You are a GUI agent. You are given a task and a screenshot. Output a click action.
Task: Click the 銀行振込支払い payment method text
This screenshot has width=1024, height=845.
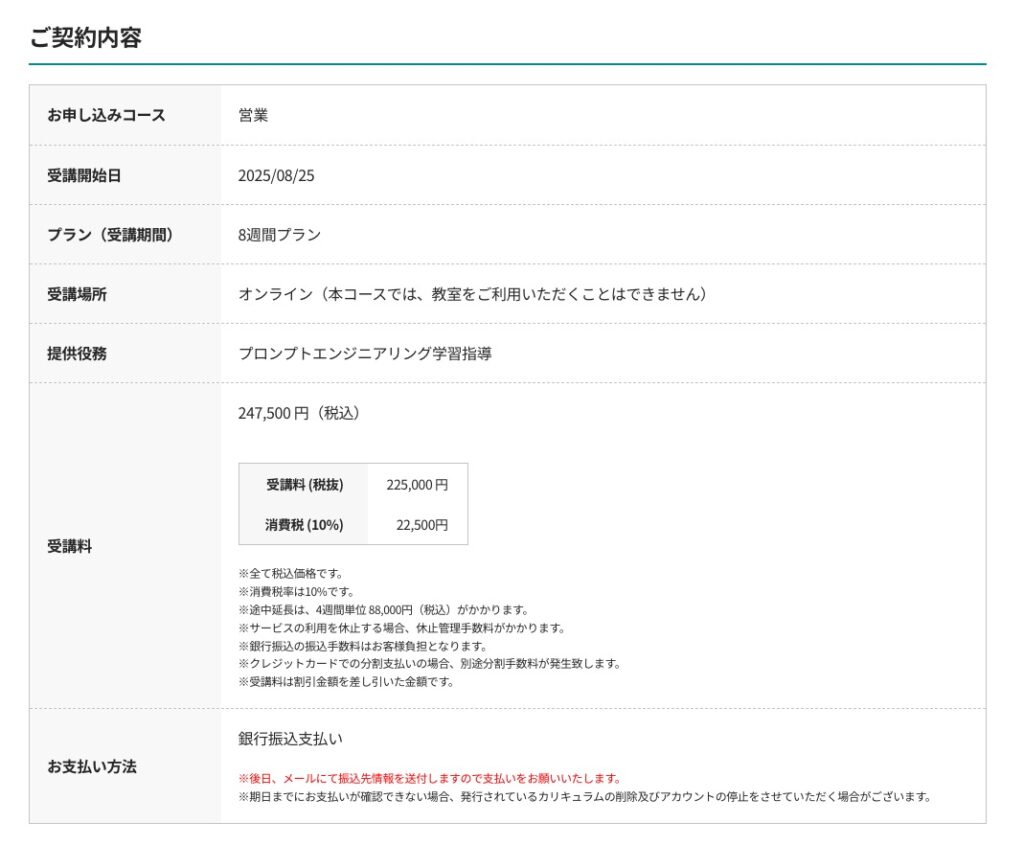[x=290, y=739]
